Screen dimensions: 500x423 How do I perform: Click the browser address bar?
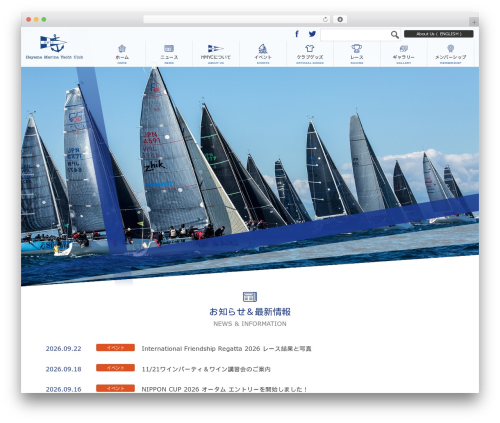click(237, 19)
